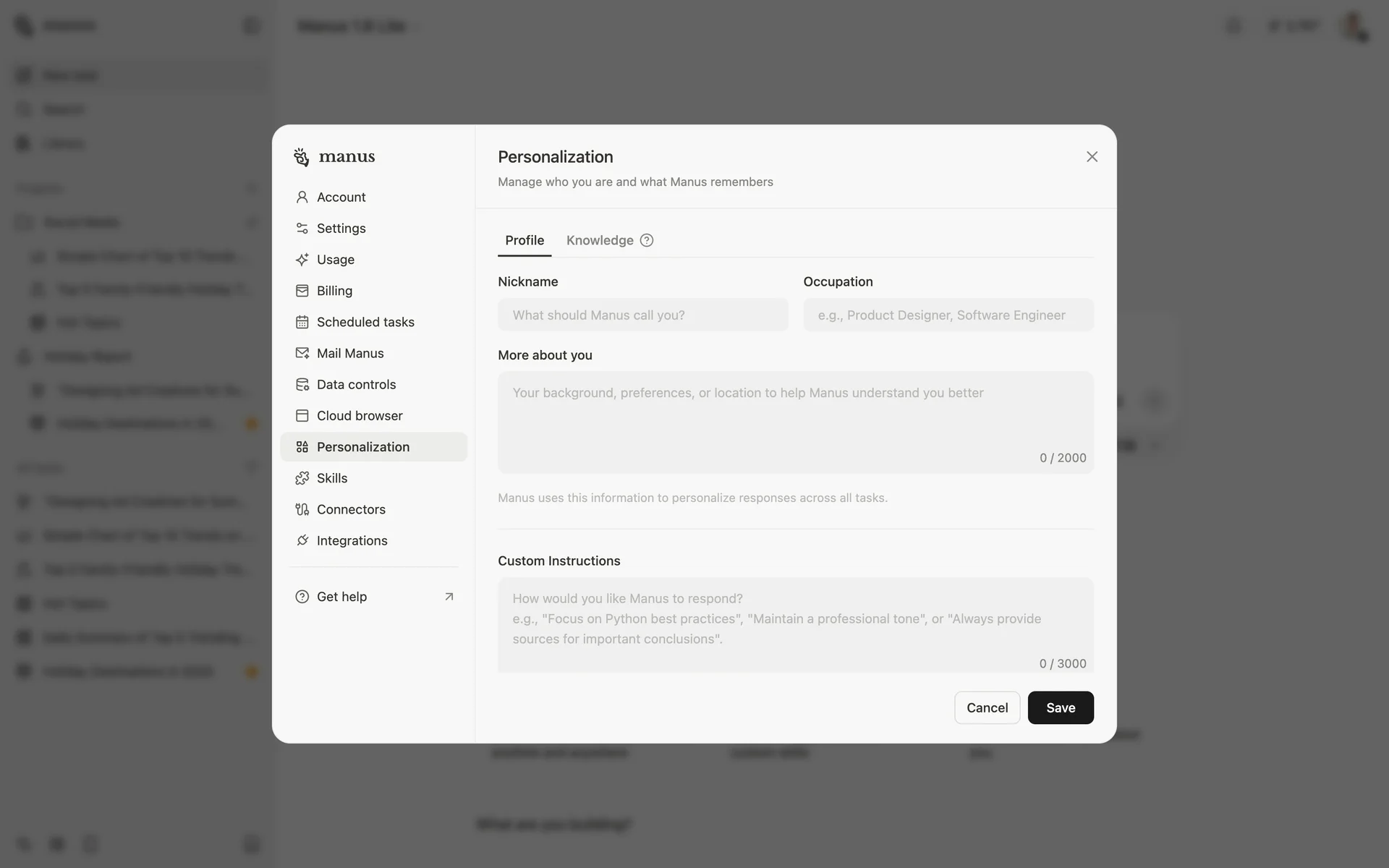Cancel the personalization edits
The image size is (1389, 868).
[987, 707]
